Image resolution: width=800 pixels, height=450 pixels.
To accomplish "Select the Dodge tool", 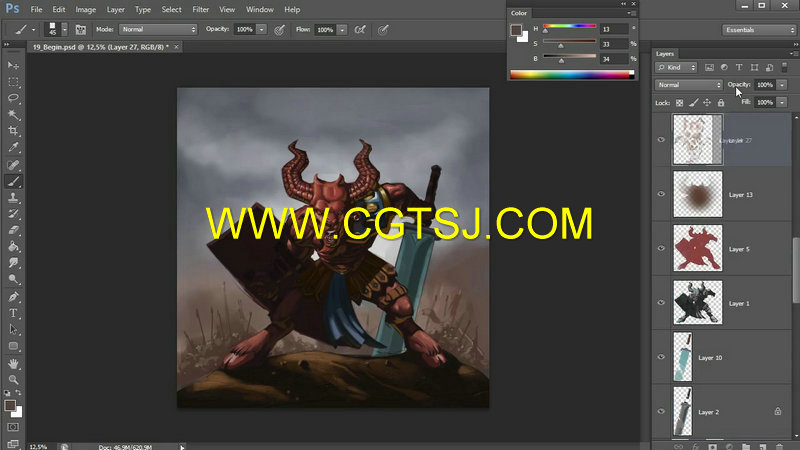I will 13,280.
